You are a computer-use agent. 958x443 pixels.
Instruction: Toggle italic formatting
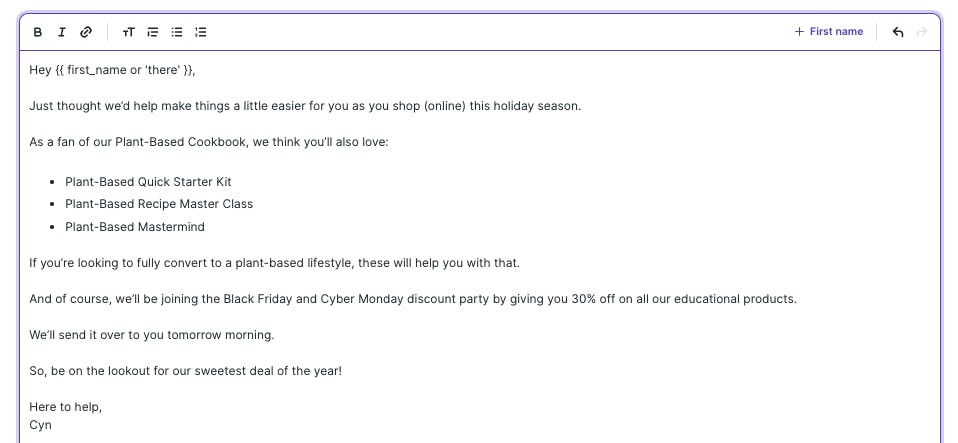[61, 32]
